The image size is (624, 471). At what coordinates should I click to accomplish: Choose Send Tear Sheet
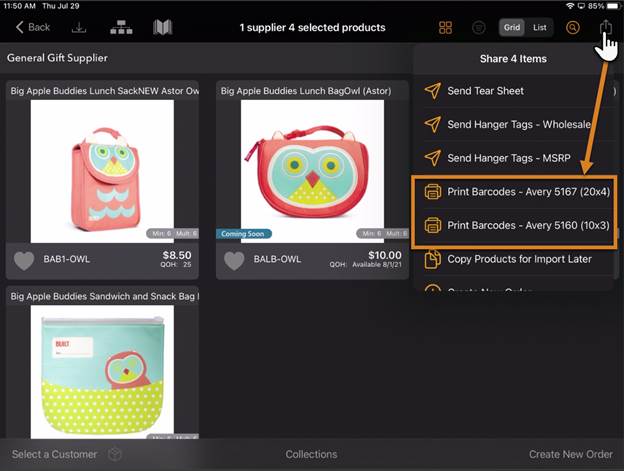(513, 91)
